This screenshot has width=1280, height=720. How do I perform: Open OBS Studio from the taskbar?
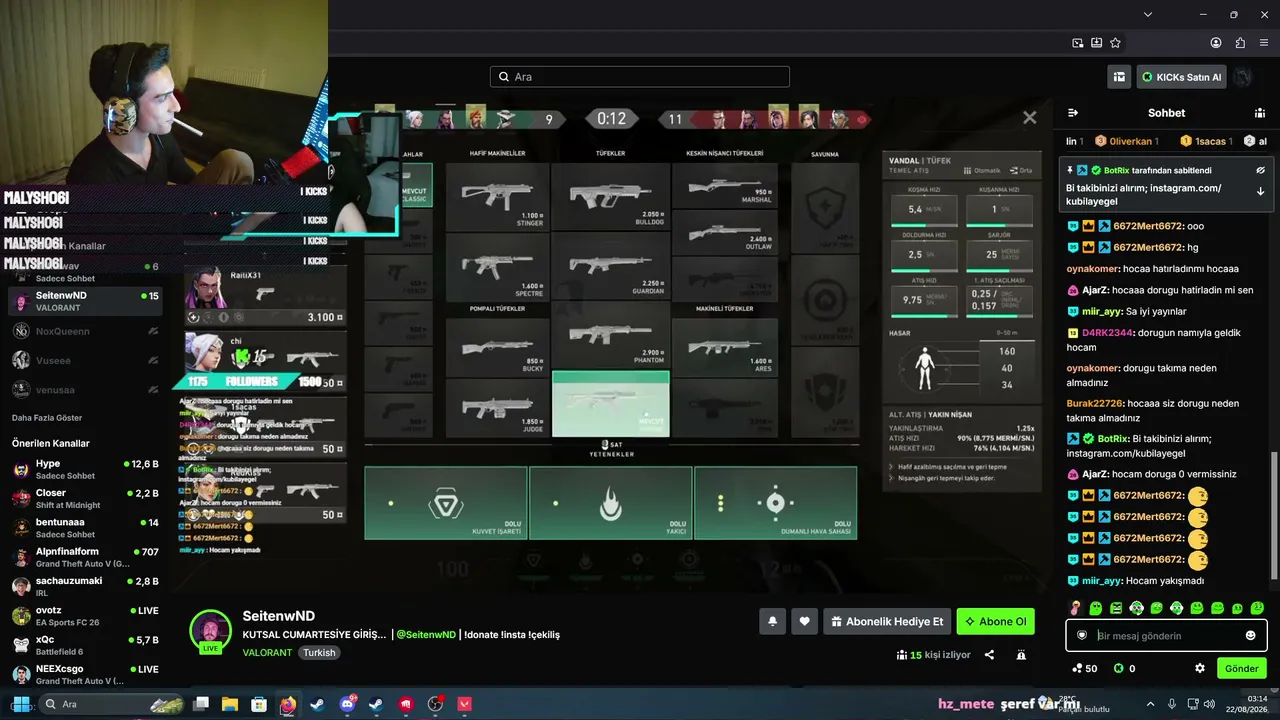[x=435, y=704]
